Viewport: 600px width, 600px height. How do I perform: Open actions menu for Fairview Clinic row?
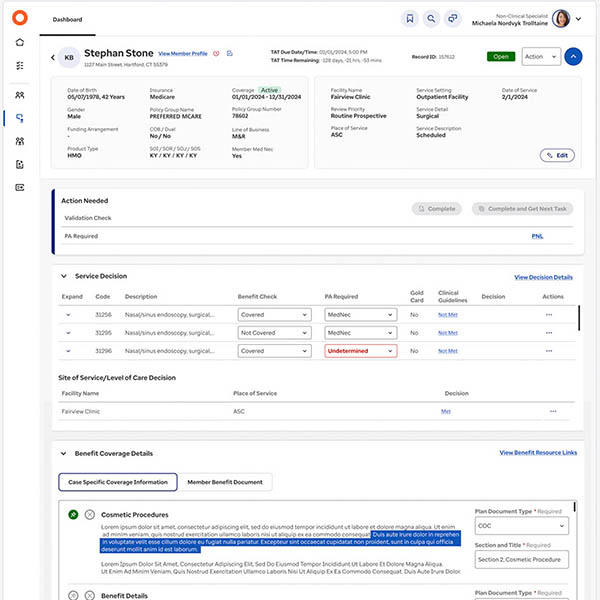pos(552,411)
